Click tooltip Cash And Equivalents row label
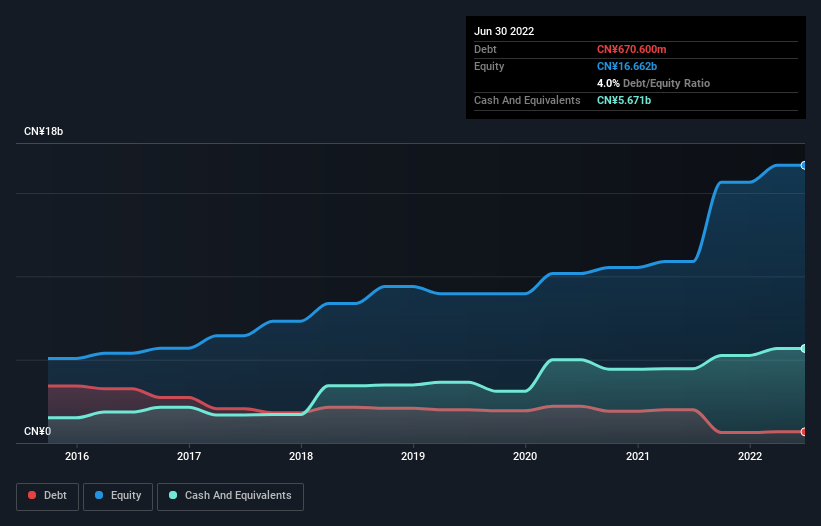The image size is (821, 526). [x=527, y=100]
